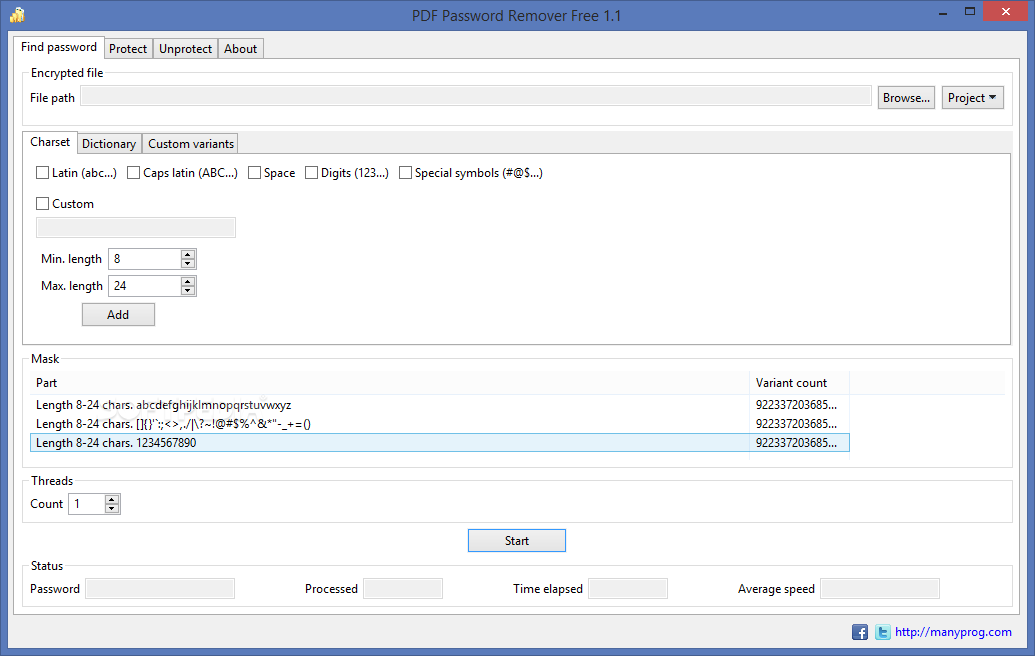Select the Find password tab
This screenshot has width=1035, height=656.
pyautogui.click(x=59, y=47)
